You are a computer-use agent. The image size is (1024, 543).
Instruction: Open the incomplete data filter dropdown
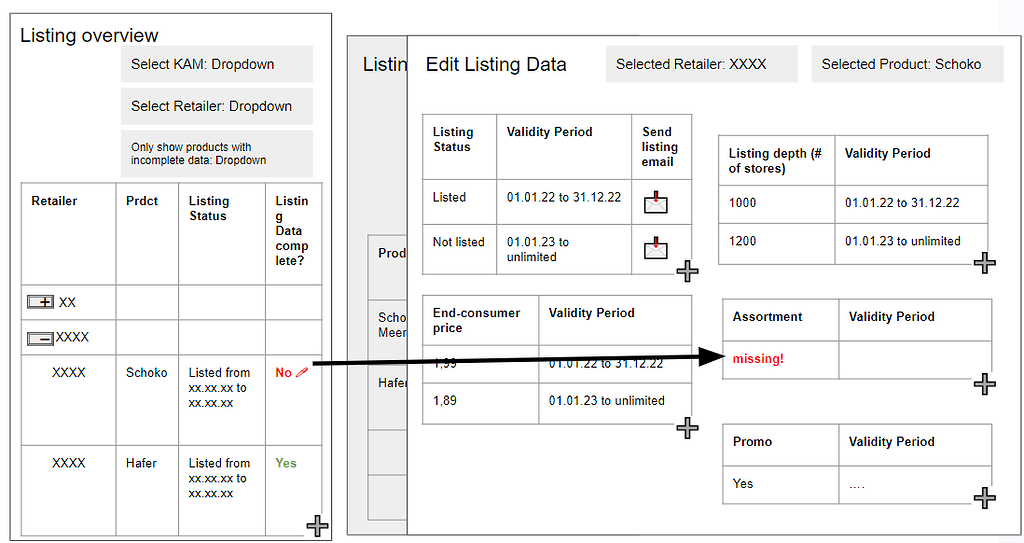217,153
